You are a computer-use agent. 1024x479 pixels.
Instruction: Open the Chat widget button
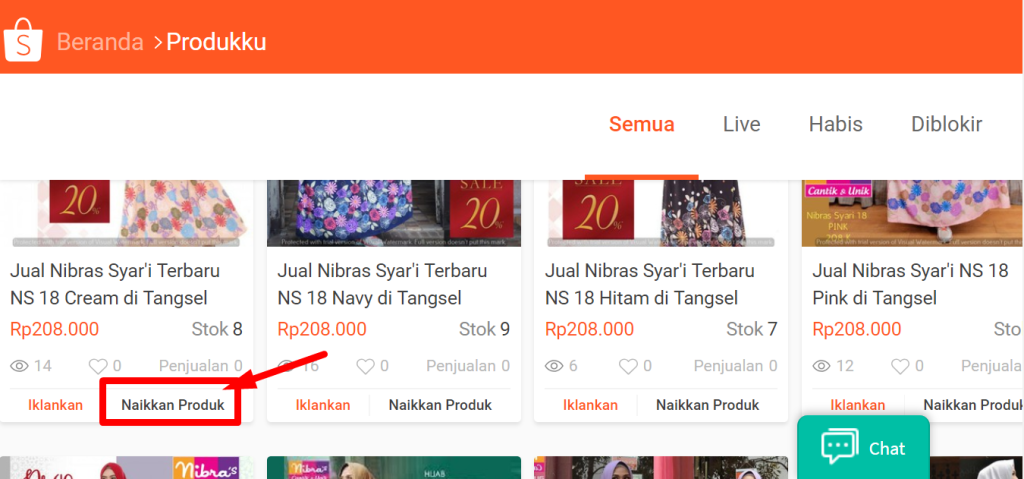point(863,448)
